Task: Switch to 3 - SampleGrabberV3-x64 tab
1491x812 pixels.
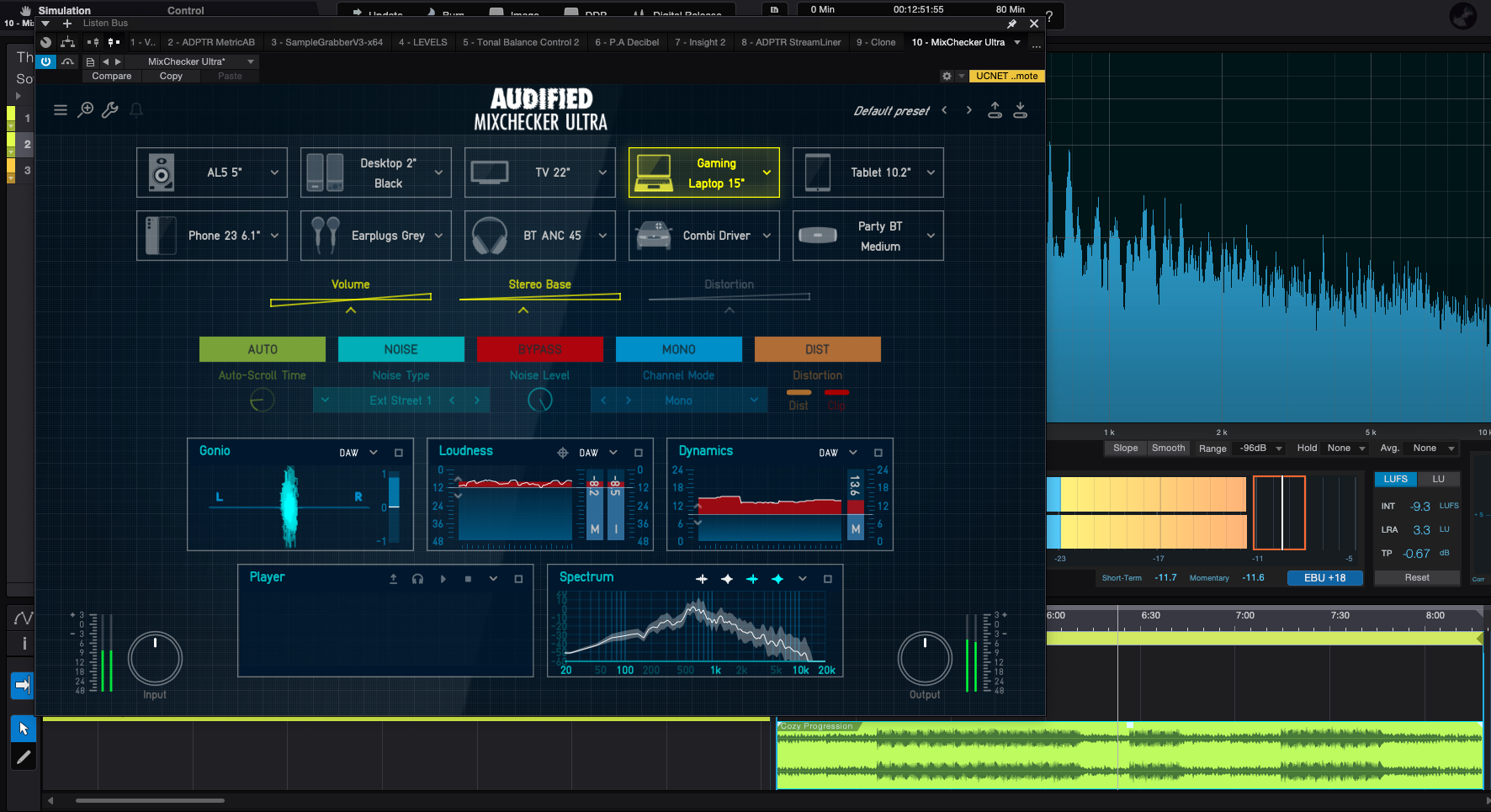Action: click(326, 42)
